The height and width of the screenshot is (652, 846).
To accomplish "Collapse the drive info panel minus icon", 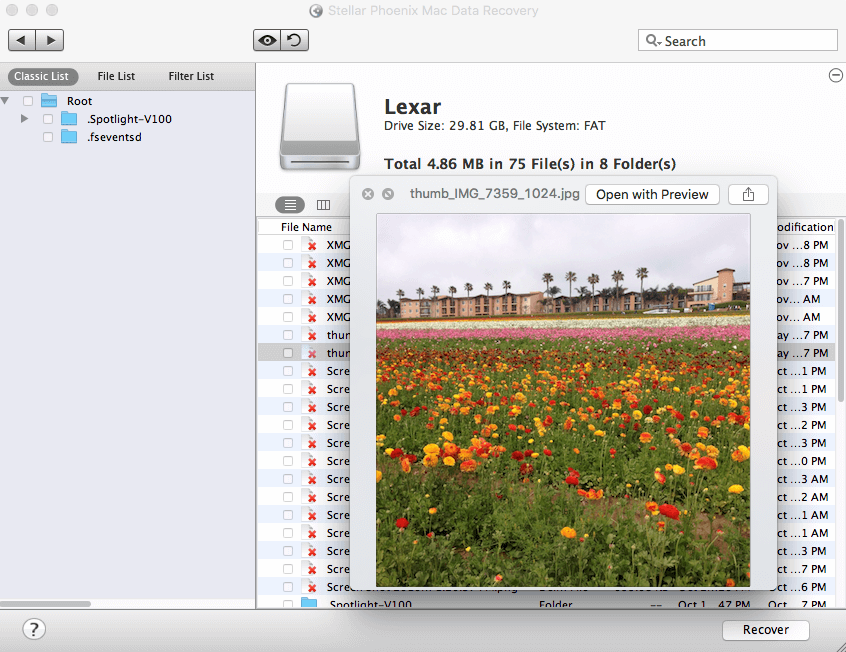I will [835, 76].
